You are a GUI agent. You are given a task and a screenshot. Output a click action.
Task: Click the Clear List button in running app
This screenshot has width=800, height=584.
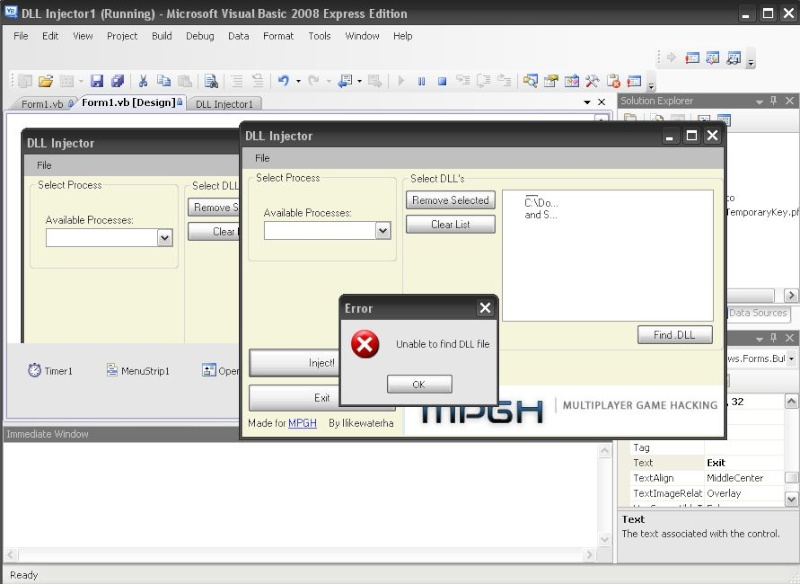[x=451, y=224]
